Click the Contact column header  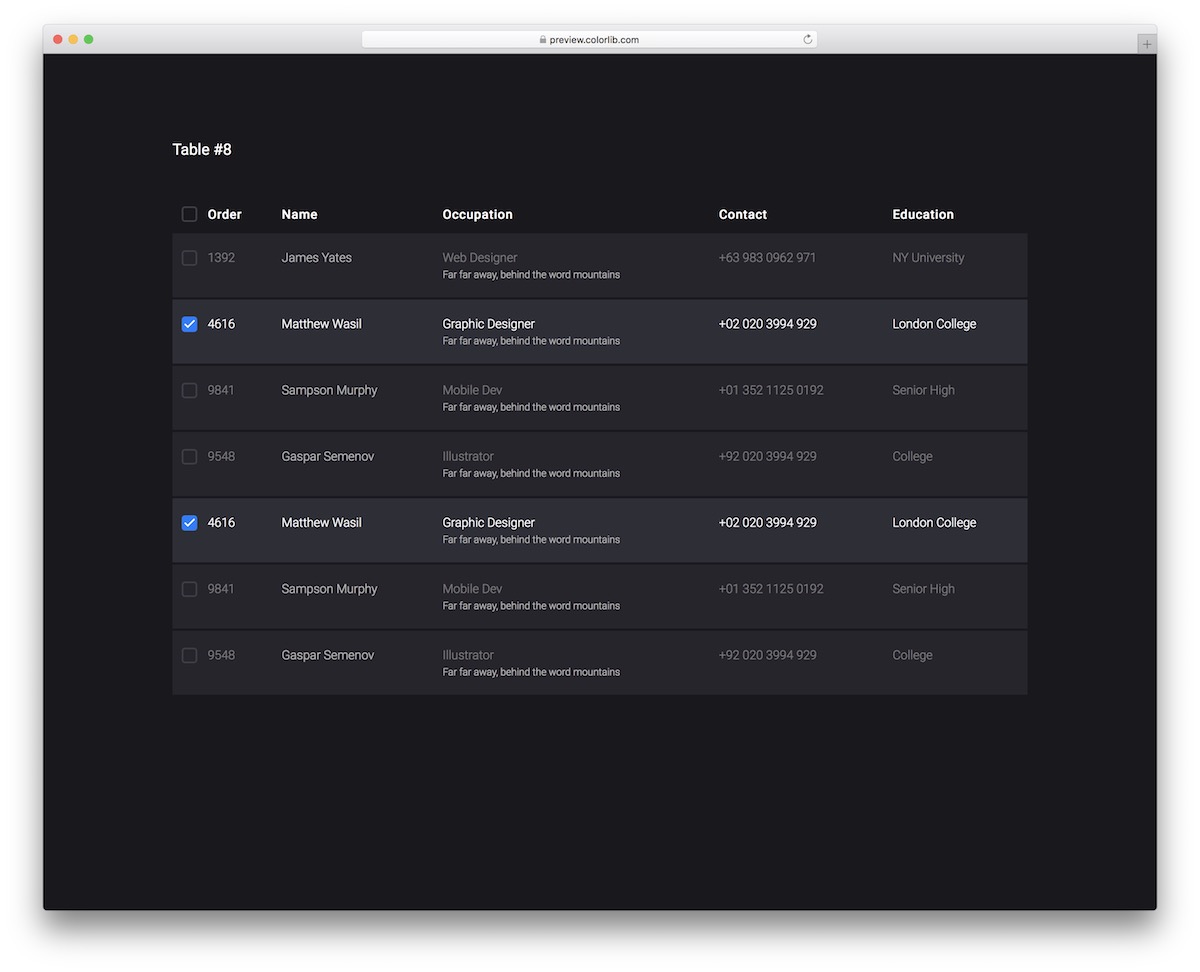click(743, 213)
